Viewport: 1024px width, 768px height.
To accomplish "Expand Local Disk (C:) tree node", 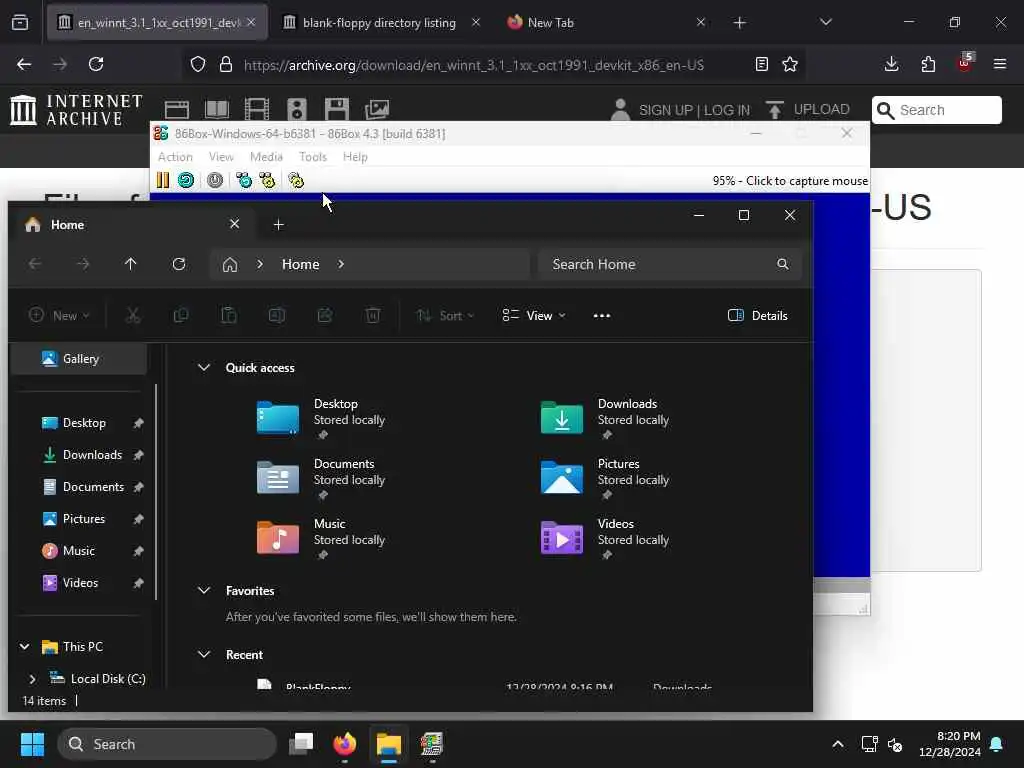I will point(32,679).
